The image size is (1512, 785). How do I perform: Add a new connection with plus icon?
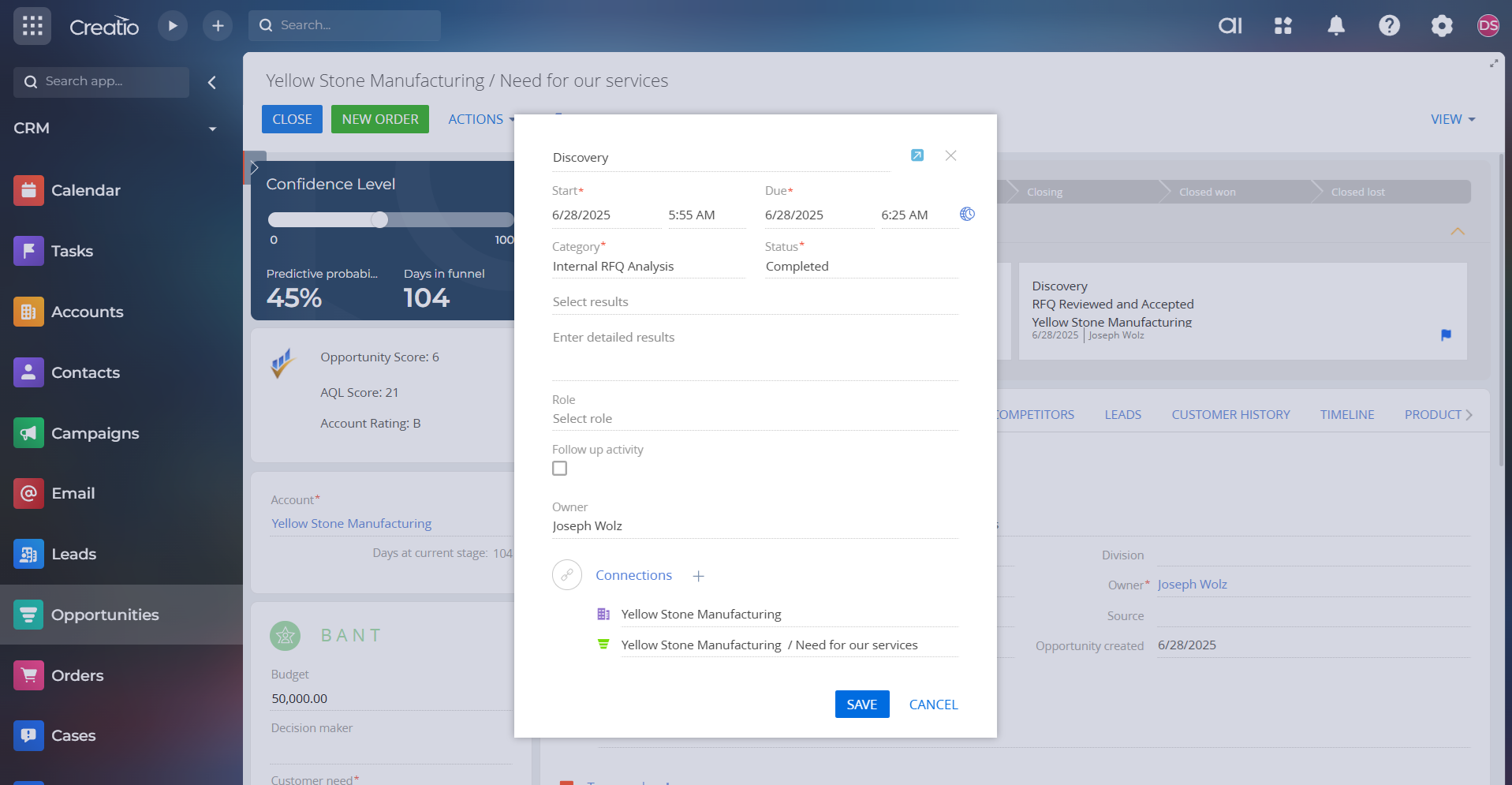(x=698, y=576)
